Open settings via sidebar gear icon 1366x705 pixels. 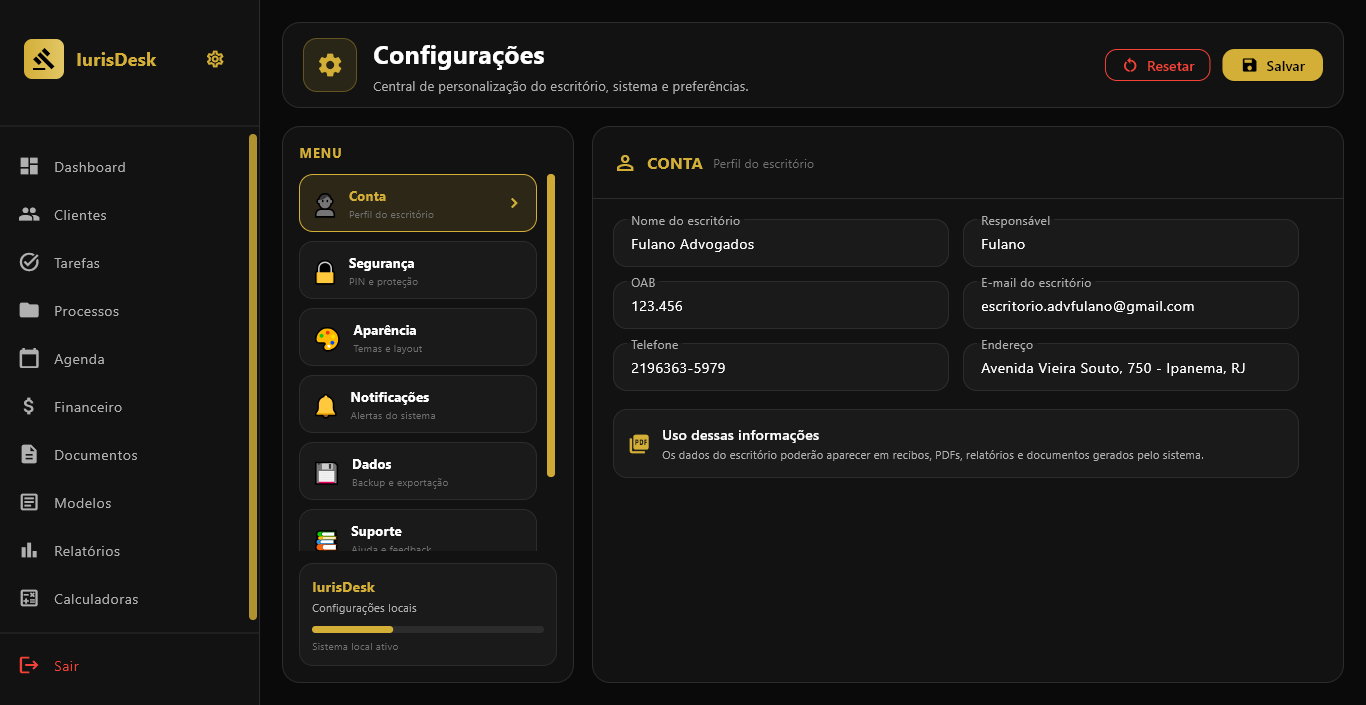(x=215, y=59)
